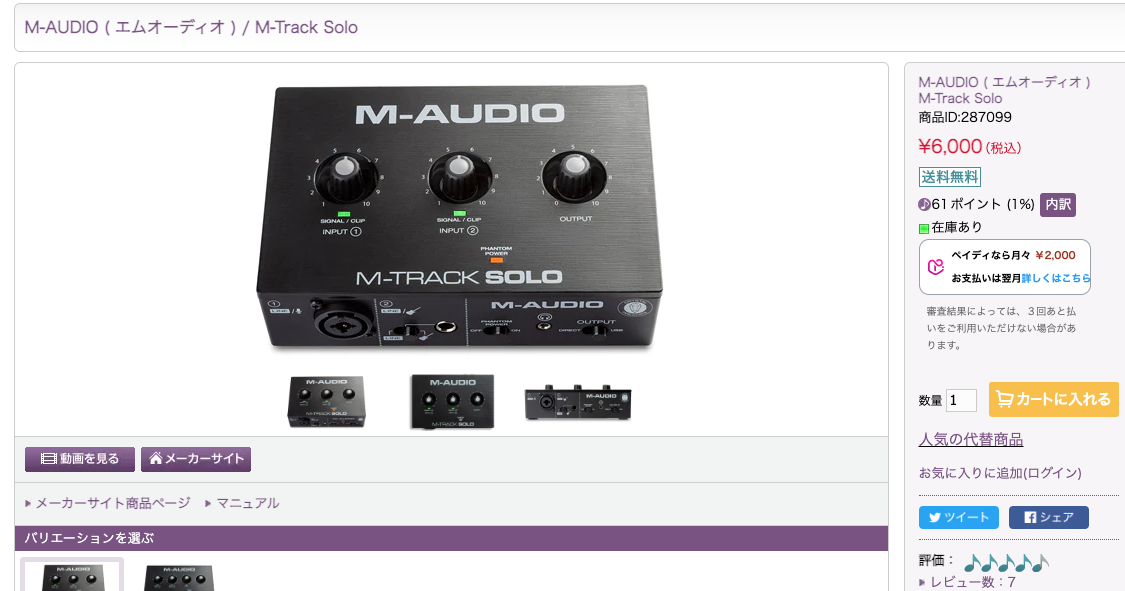Click the Paidy logo icon
This screenshot has width=1125, height=591.
(936, 267)
